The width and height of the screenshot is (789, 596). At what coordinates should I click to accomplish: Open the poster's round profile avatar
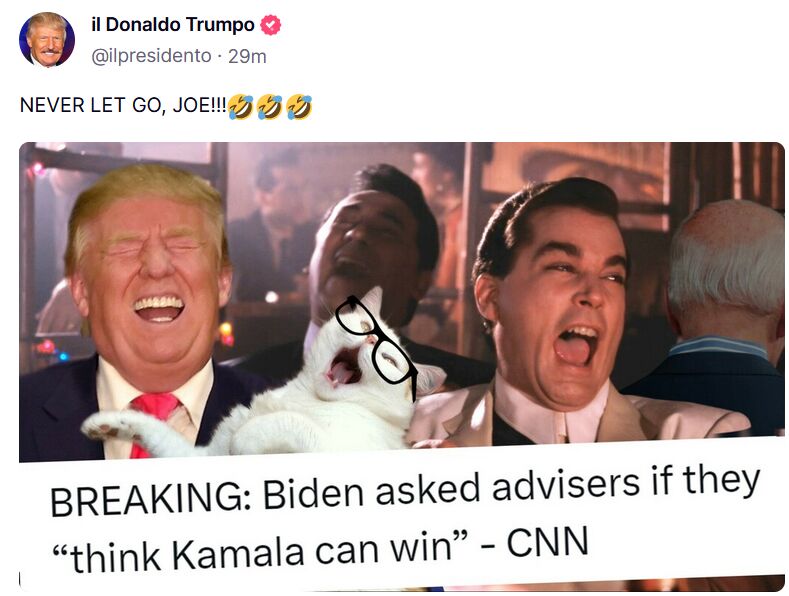pos(47,39)
